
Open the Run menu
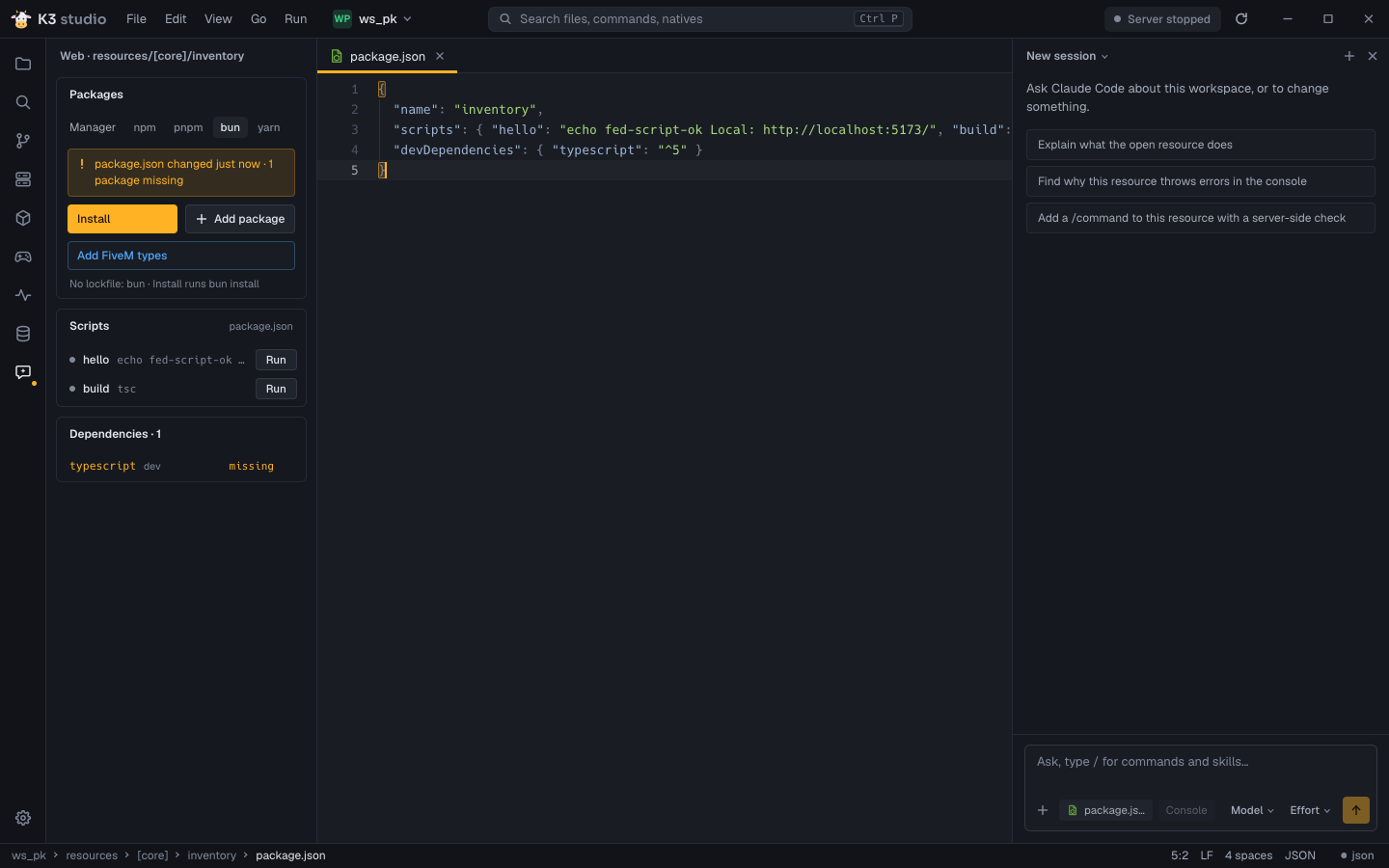[x=296, y=18]
